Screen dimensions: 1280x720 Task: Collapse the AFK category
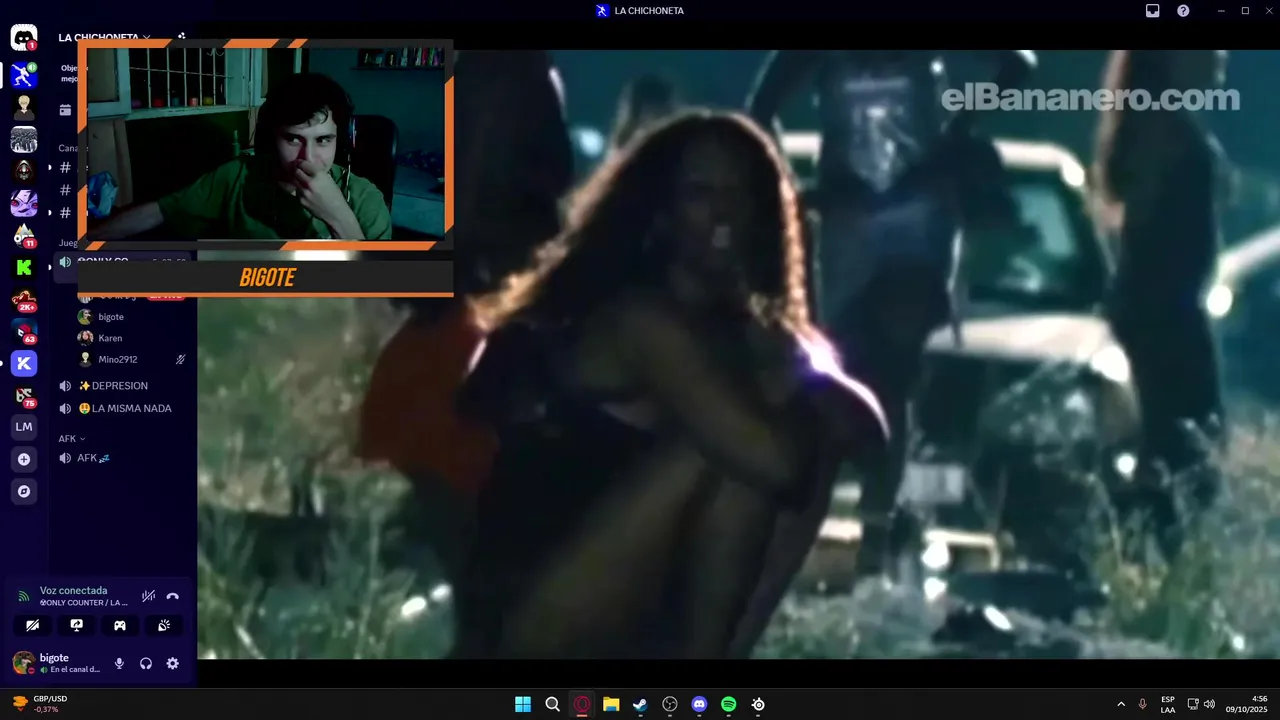pyautogui.click(x=72, y=438)
